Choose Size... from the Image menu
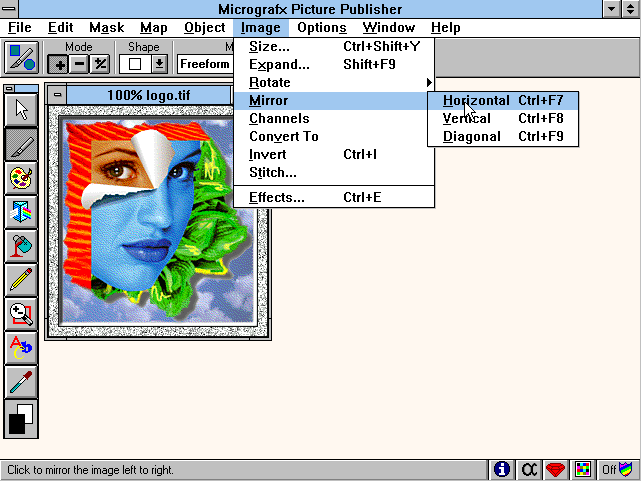 [x=334, y=47]
